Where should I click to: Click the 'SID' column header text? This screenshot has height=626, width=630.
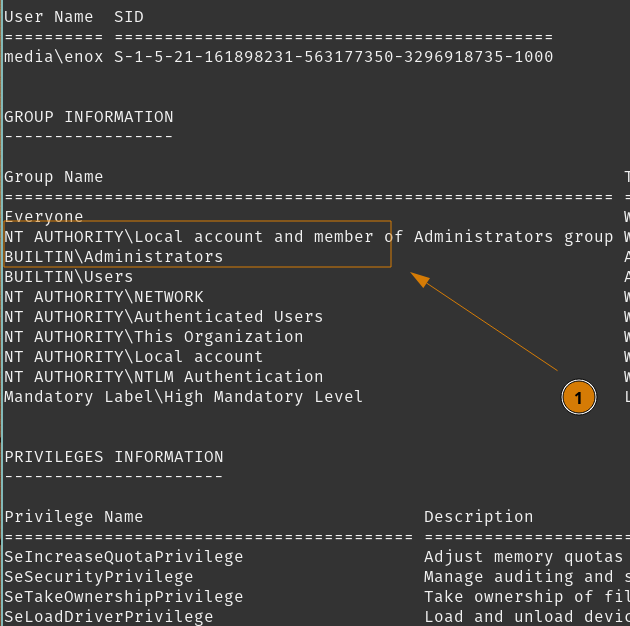(x=129, y=17)
